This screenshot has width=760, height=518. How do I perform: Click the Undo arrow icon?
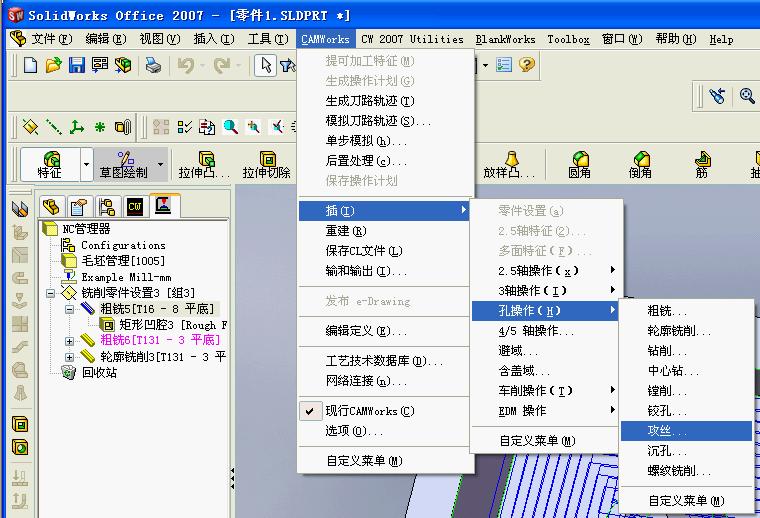[186, 65]
